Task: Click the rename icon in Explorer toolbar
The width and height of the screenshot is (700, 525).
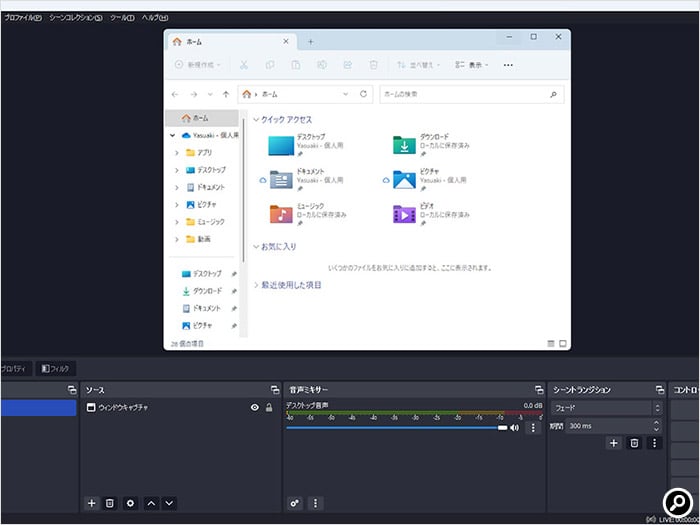Action: [321, 65]
